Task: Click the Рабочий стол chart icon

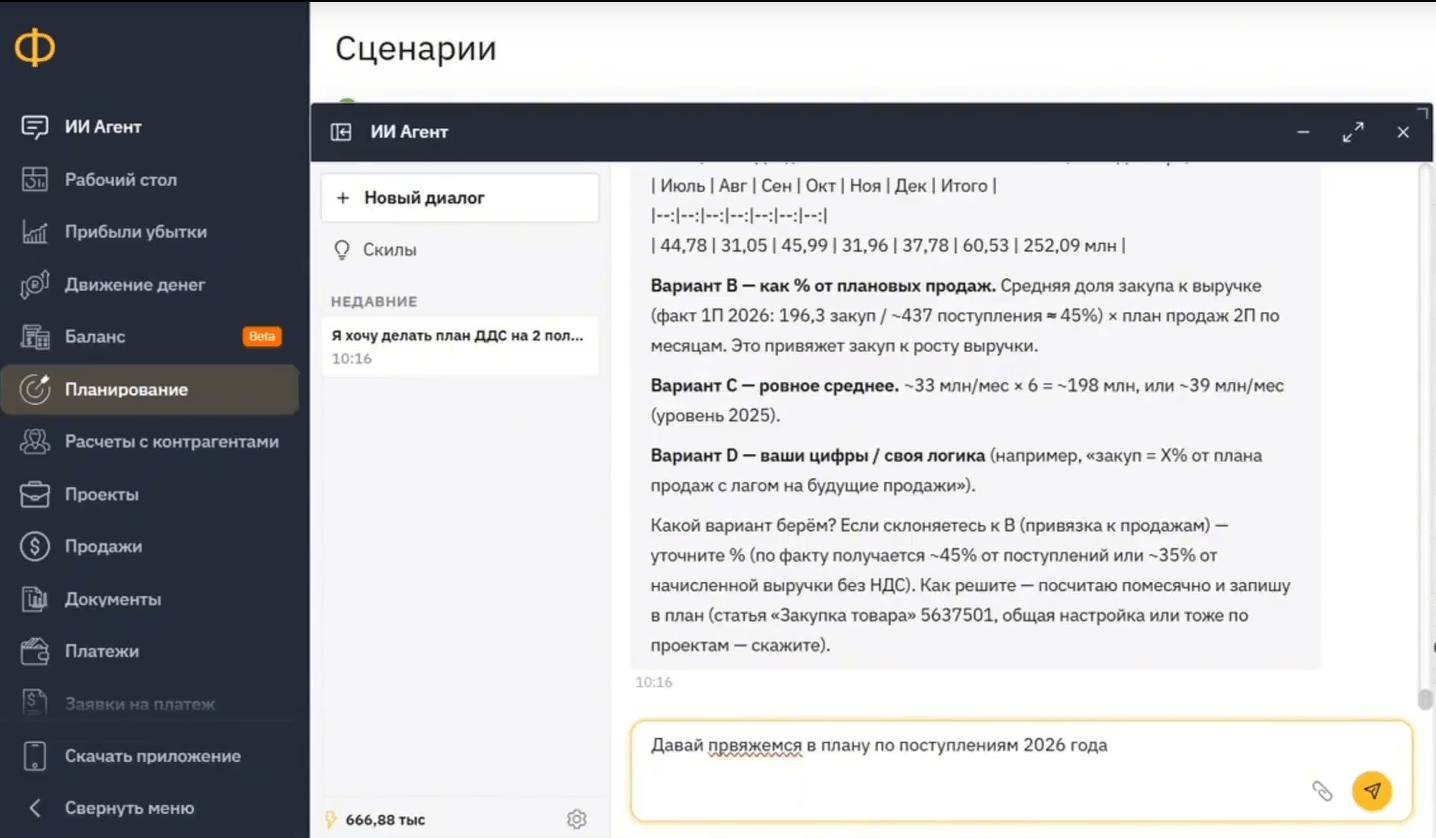Action: (x=35, y=180)
